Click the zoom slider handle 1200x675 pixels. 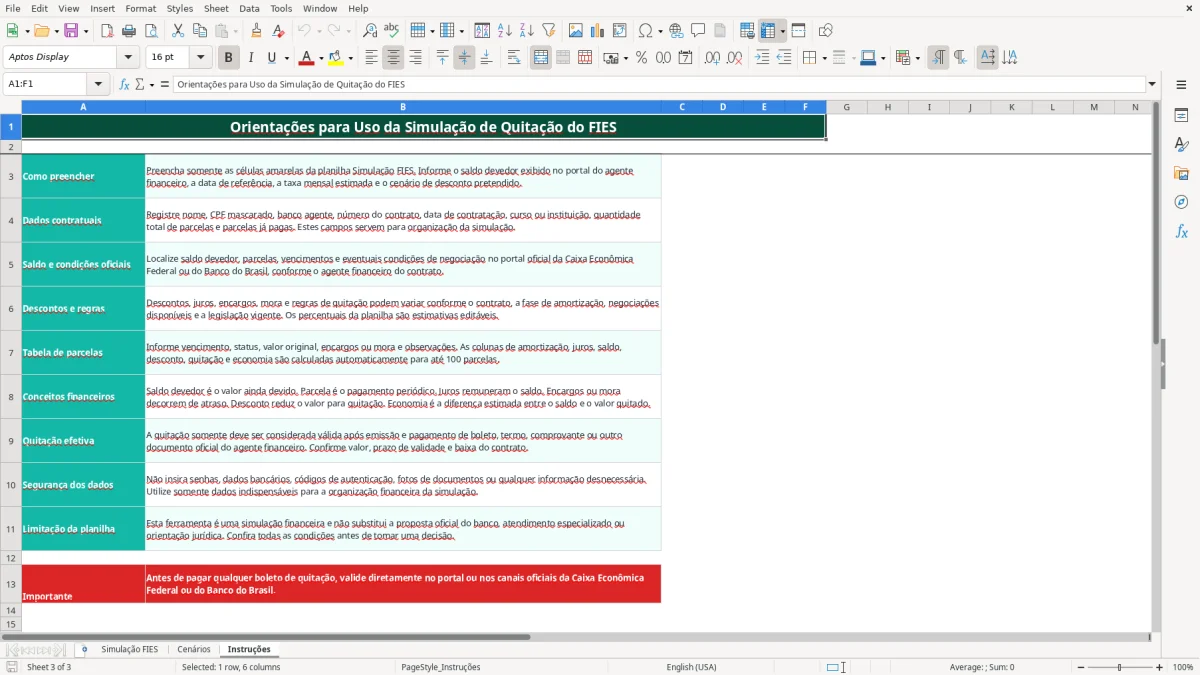click(1119, 667)
